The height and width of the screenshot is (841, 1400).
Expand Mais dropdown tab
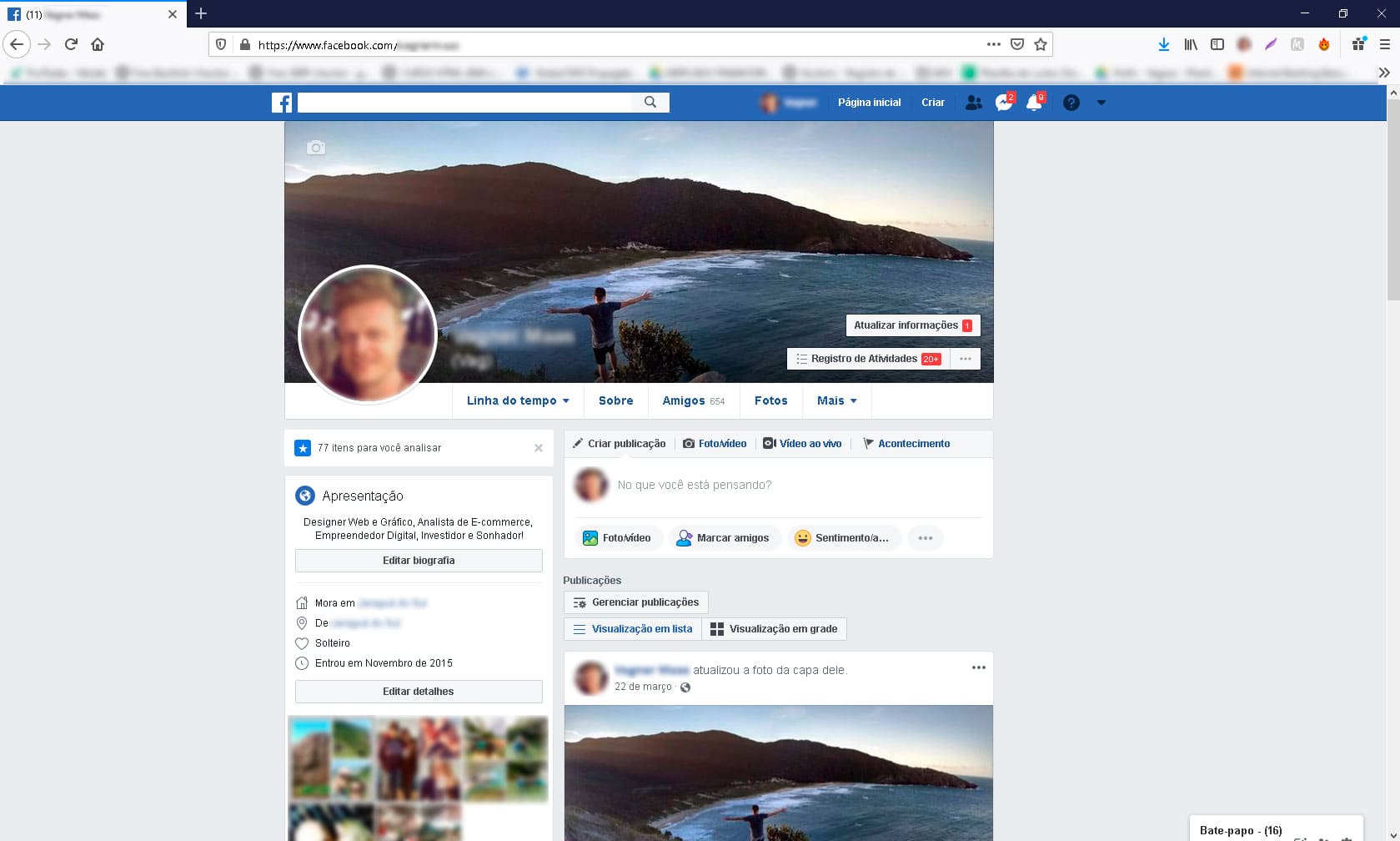[x=837, y=400]
